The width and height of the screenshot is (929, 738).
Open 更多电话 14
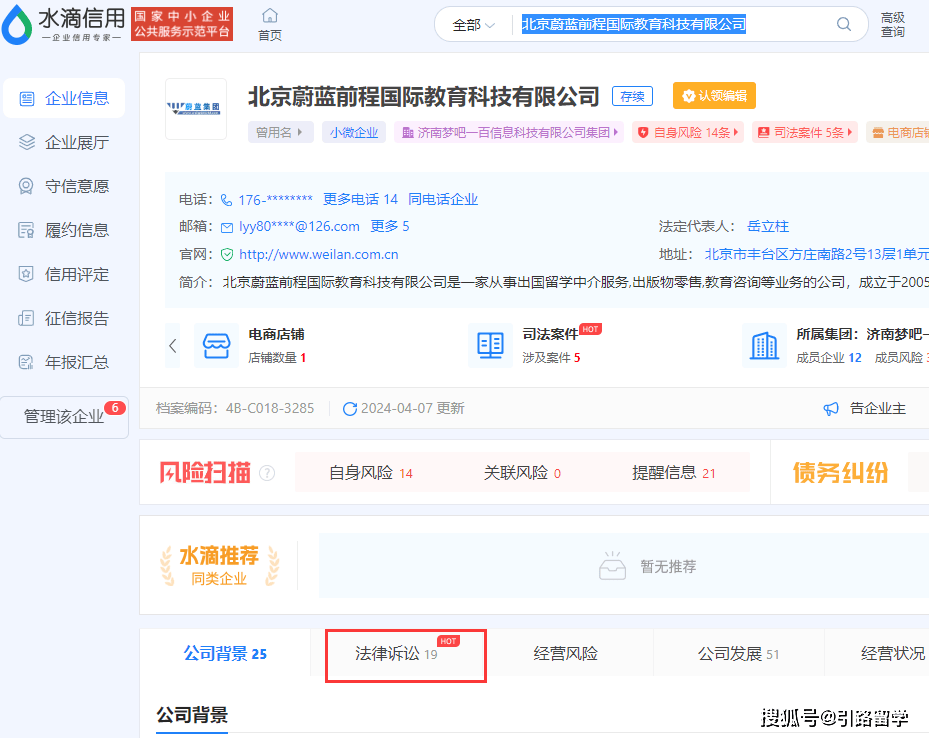[x=360, y=199]
